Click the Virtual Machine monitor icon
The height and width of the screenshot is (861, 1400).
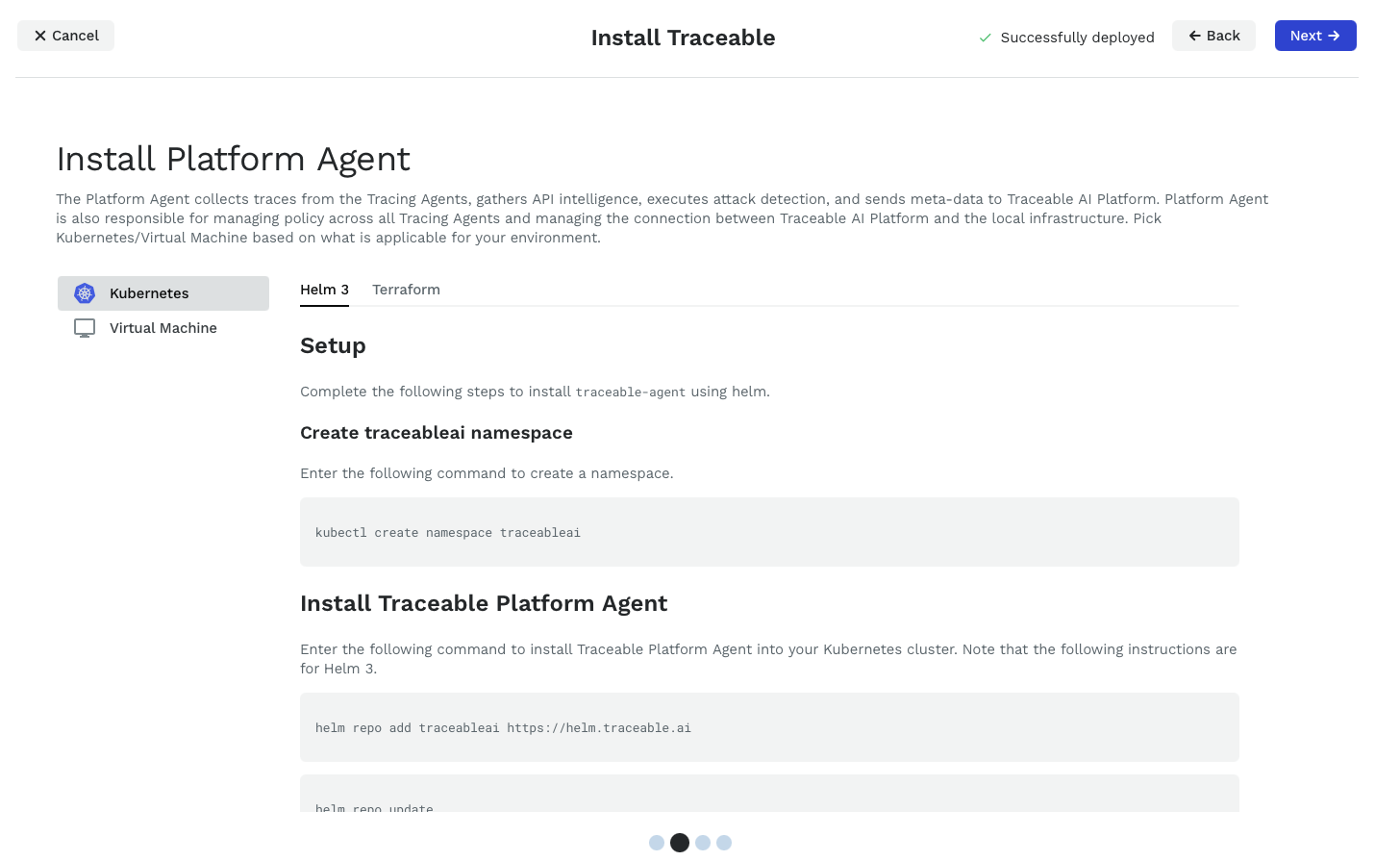[85, 328]
